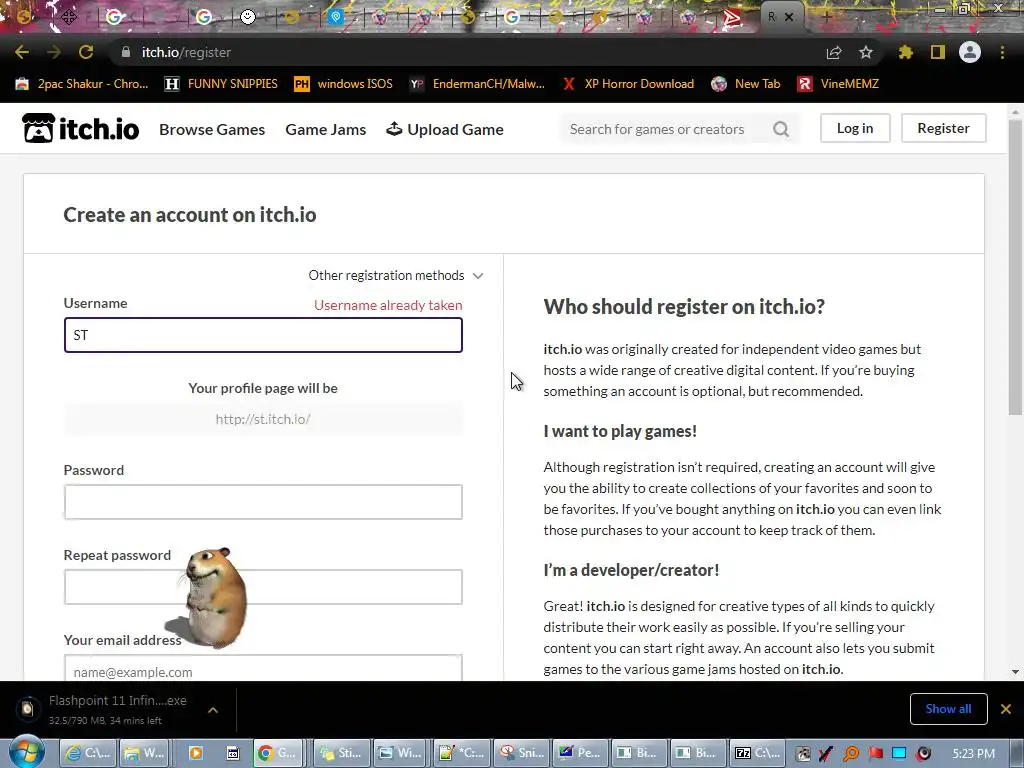Click the 'I'm a developer/creator!' heading
The width and height of the screenshot is (1024, 768).
tap(631, 570)
